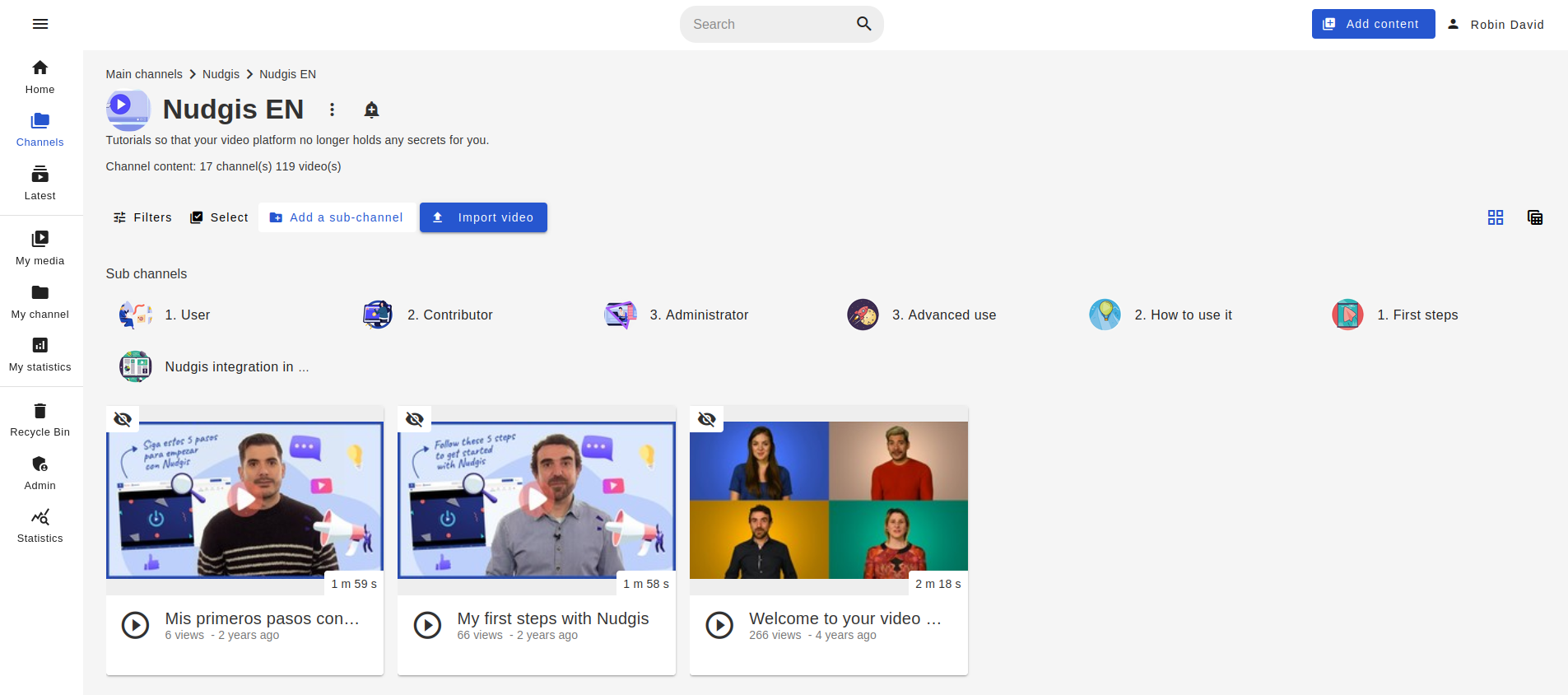
Task: Open My statistics in the sidebar
Action: coord(40,355)
